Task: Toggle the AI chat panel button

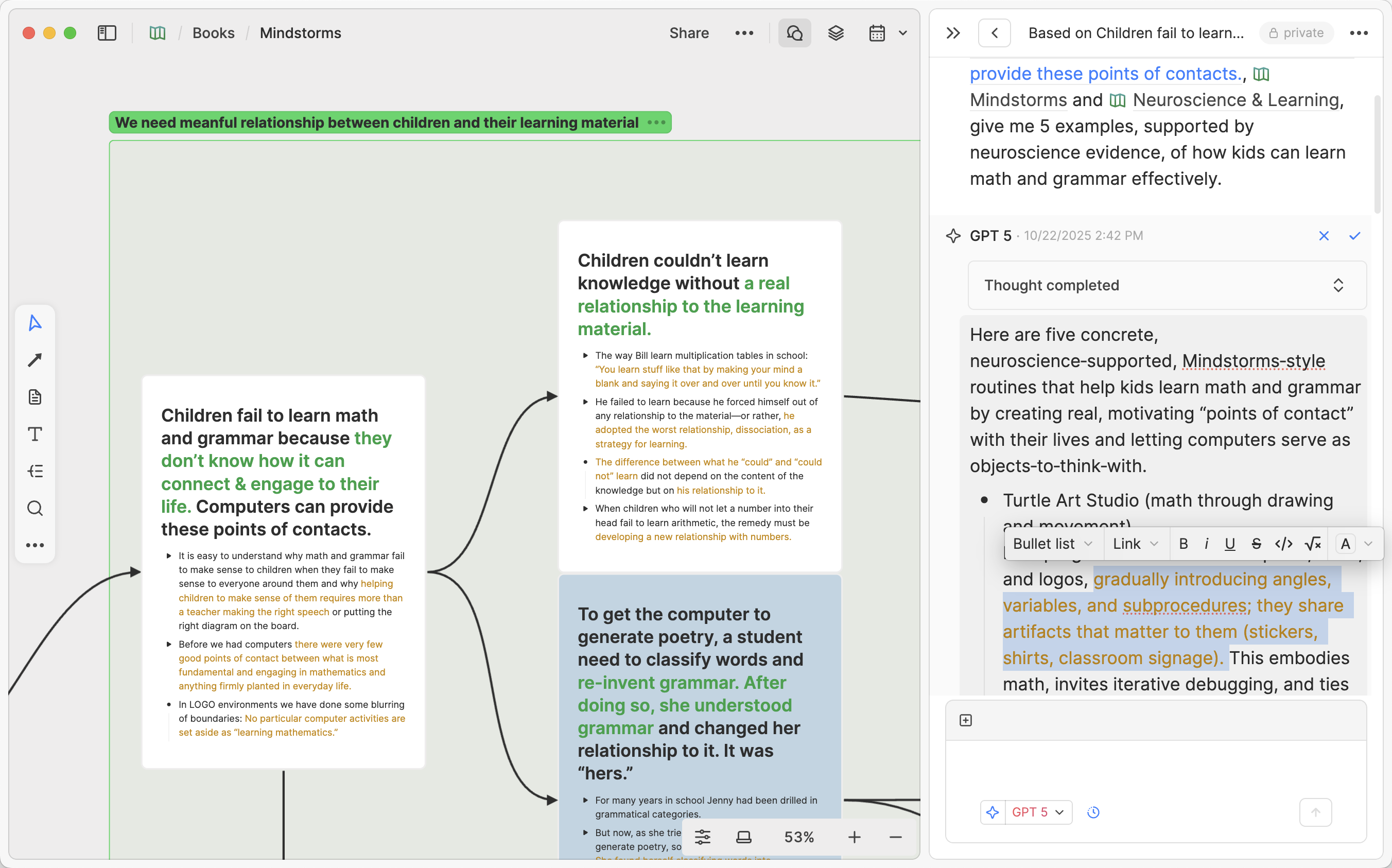Action: 794,33
